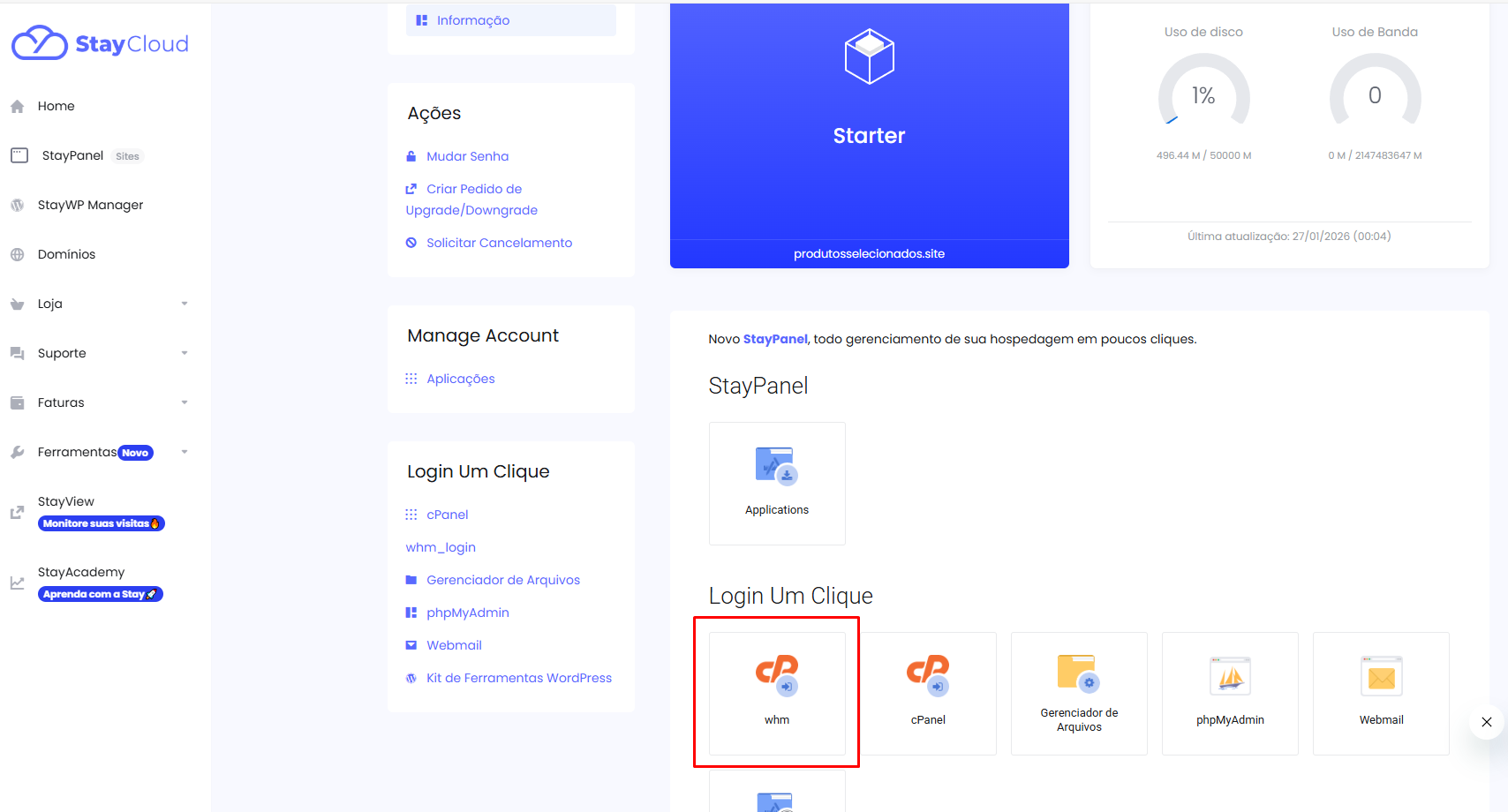
Task: Click the Starter package box icon
Action: [869, 57]
